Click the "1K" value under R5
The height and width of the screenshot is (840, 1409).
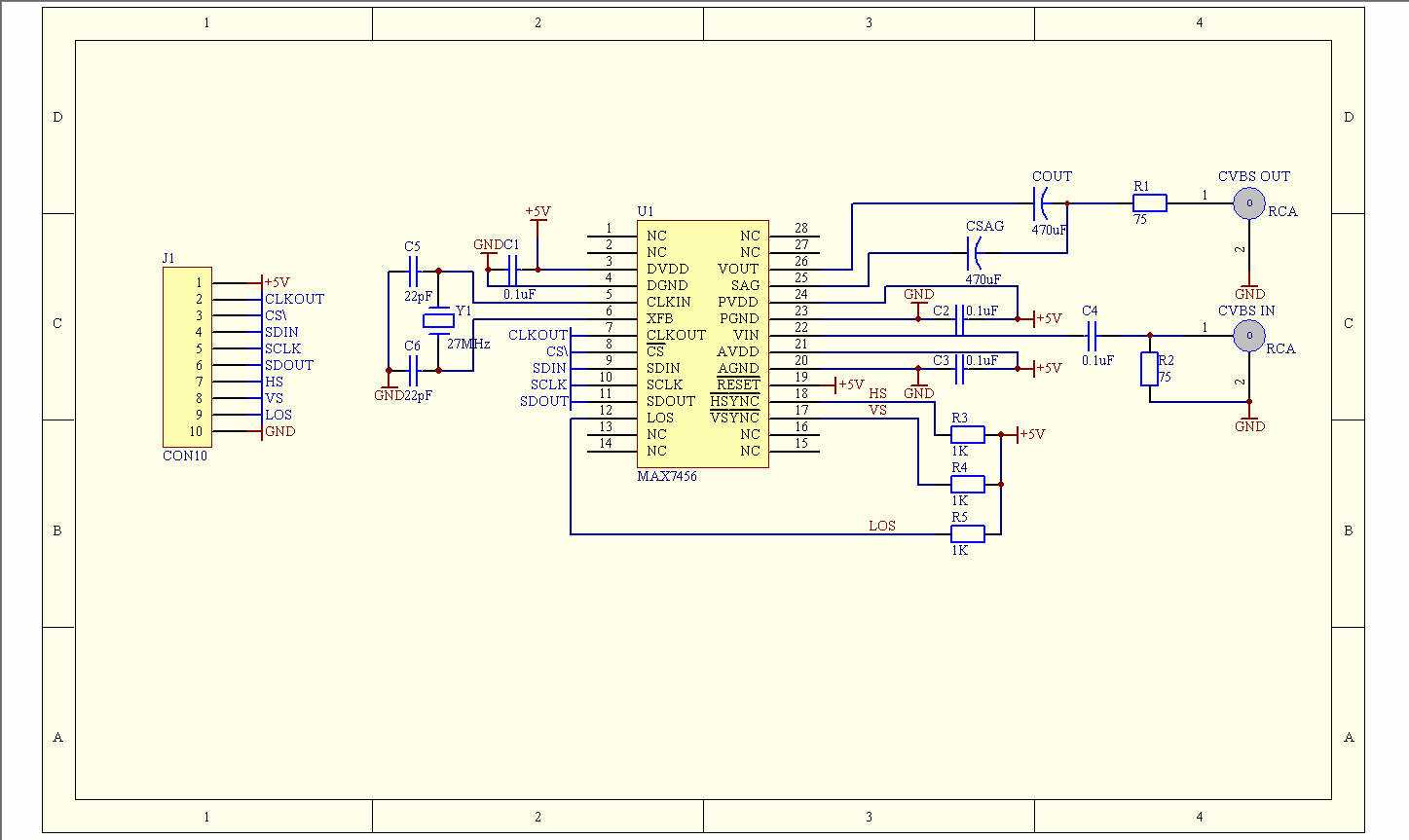(959, 550)
